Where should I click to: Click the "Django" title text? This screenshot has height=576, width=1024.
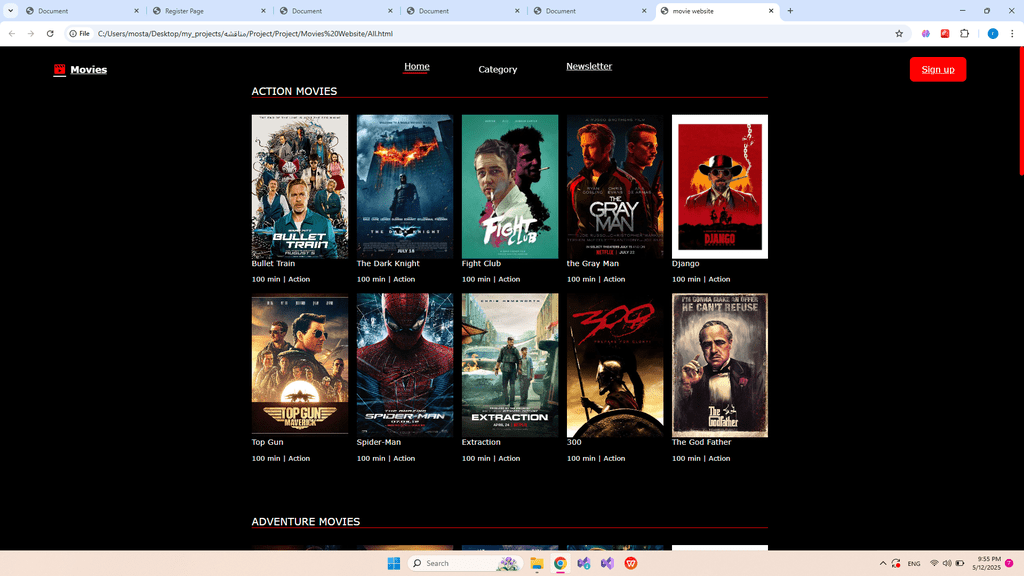pyautogui.click(x=686, y=264)
